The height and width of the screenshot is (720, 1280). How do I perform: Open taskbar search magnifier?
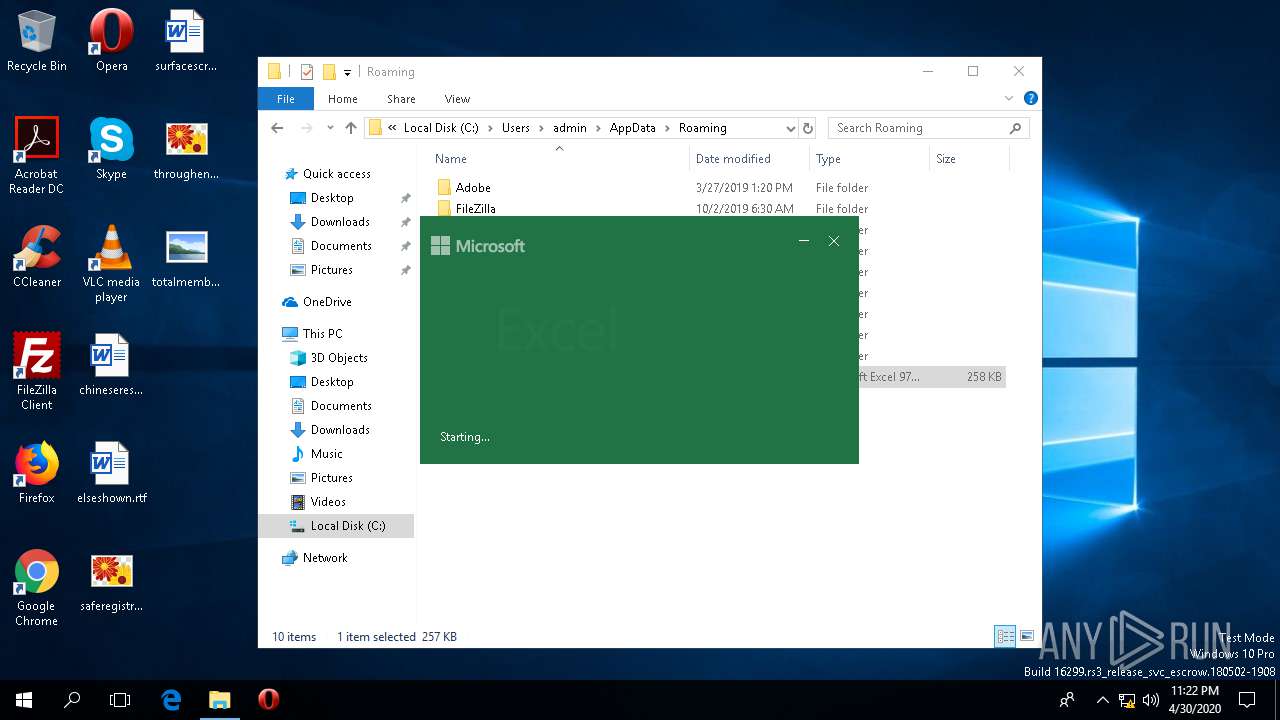tap(72, 700)
